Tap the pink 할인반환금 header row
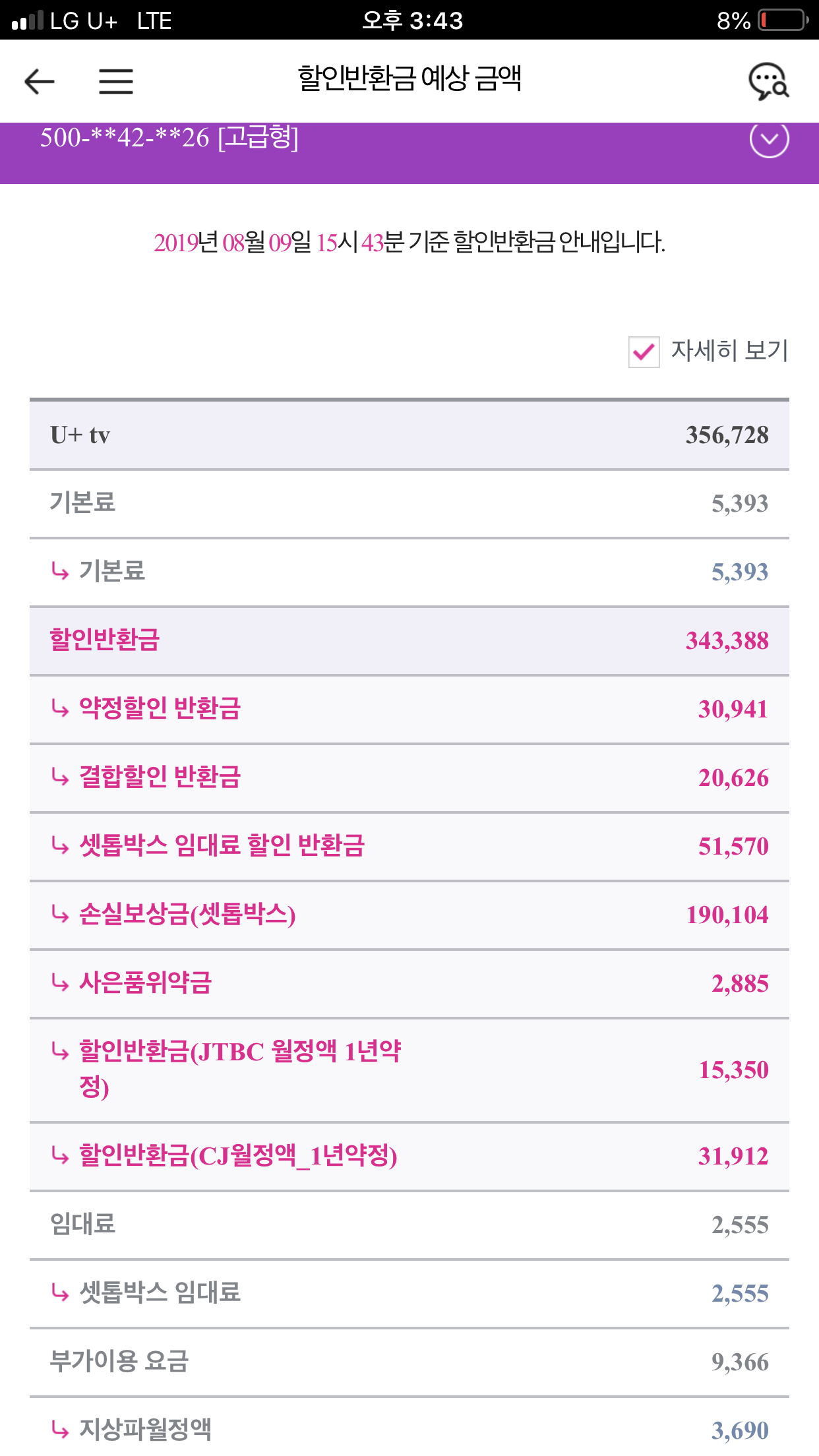This screenshot has width=819, height=1456. (409, 640)
